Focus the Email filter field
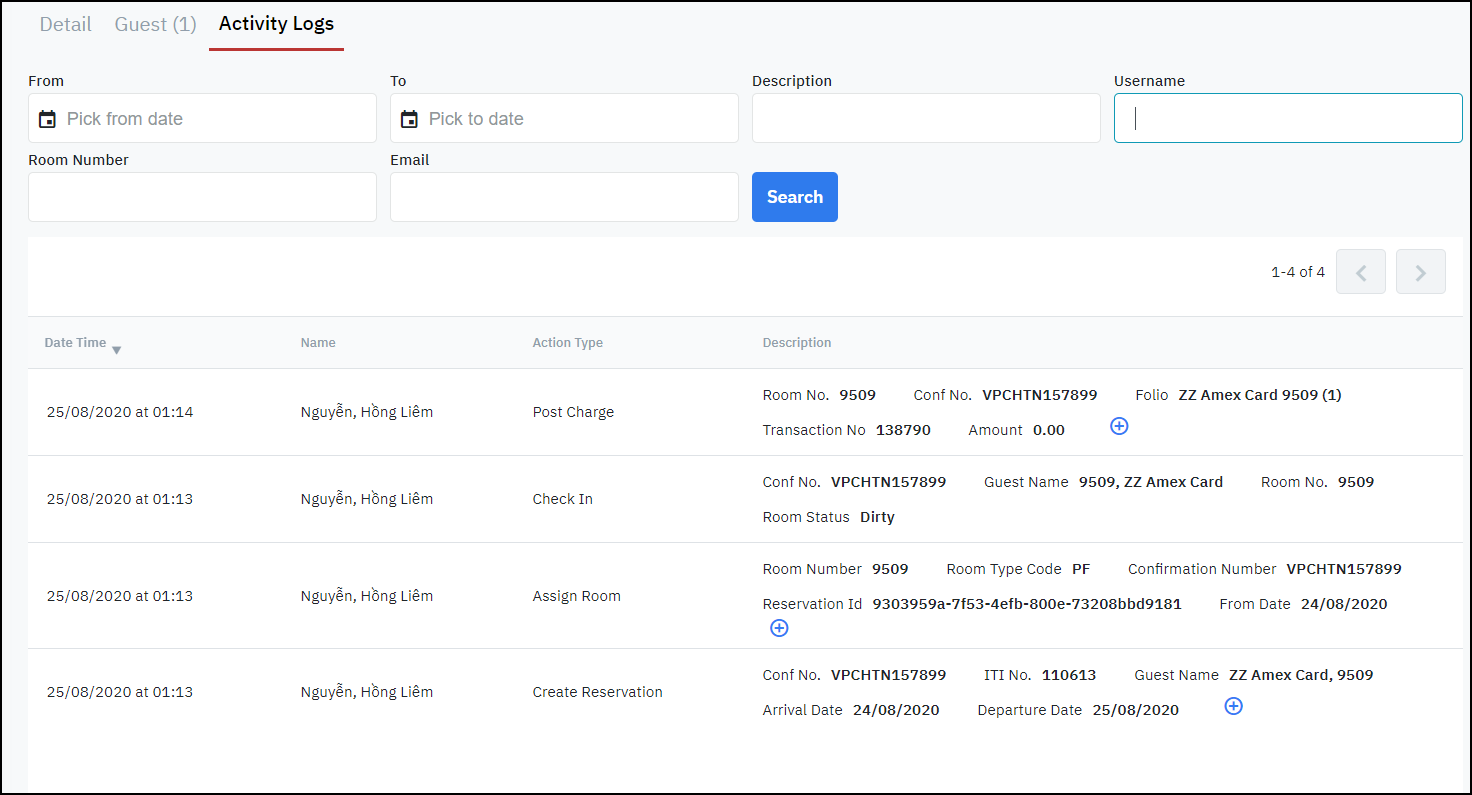Image resolution: width=1472 pixels, height=795 pixels. (564, 197)
